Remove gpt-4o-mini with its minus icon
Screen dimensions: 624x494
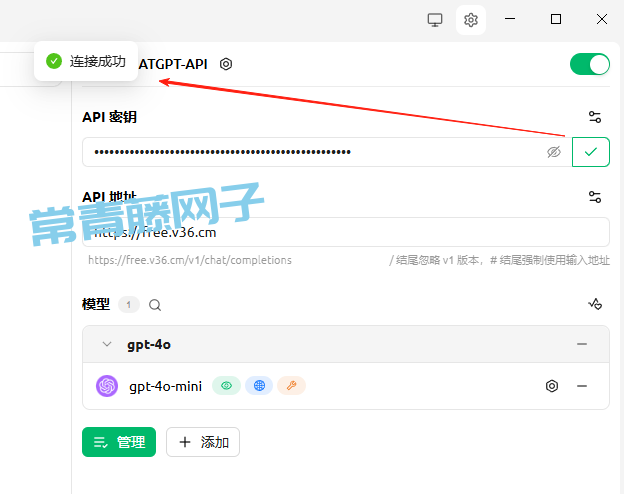coord(582,386)
